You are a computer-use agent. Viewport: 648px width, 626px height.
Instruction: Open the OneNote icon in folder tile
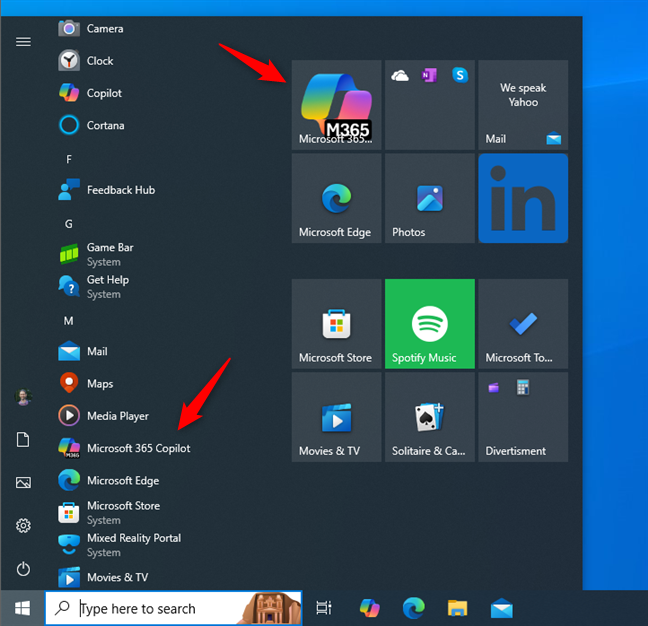(x=429, y=76)
